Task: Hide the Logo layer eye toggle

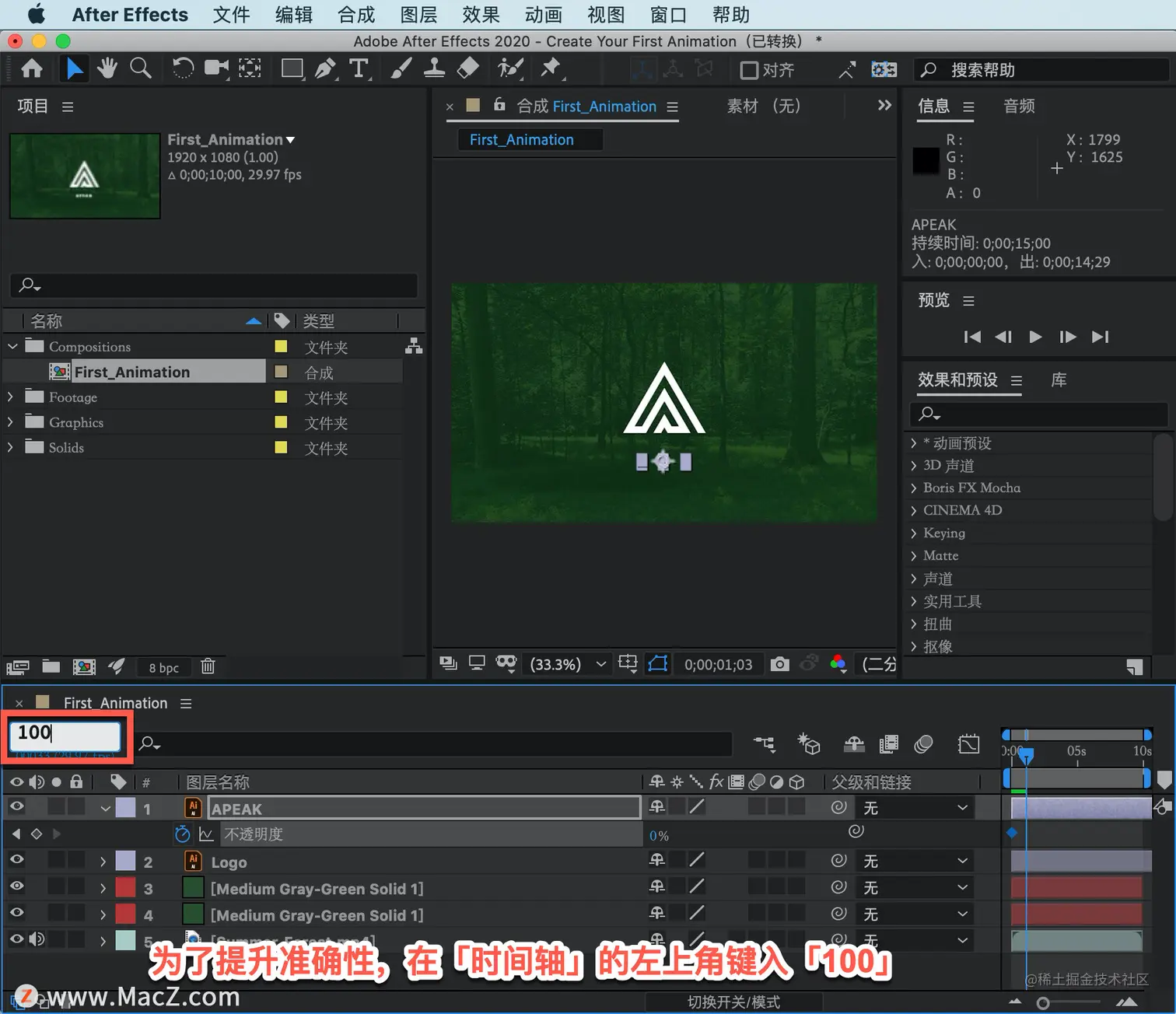Action: tap(16, 860)
